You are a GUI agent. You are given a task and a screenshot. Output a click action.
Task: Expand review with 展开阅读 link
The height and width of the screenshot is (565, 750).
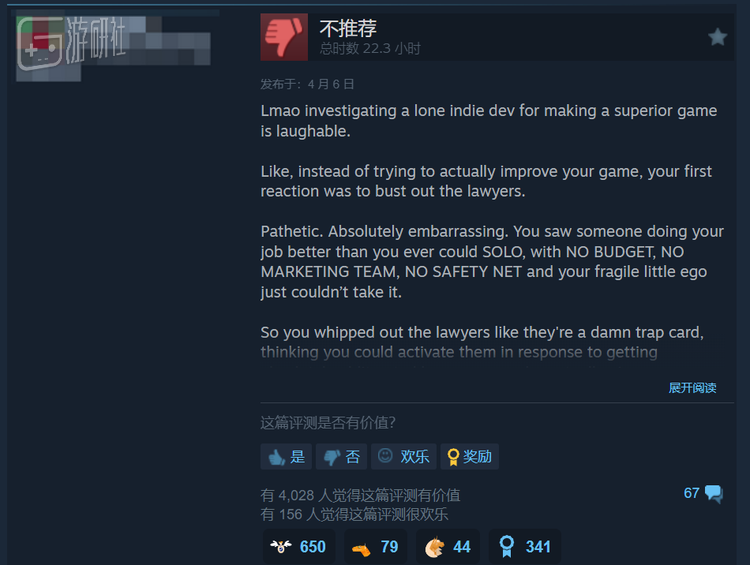point(692,388)
